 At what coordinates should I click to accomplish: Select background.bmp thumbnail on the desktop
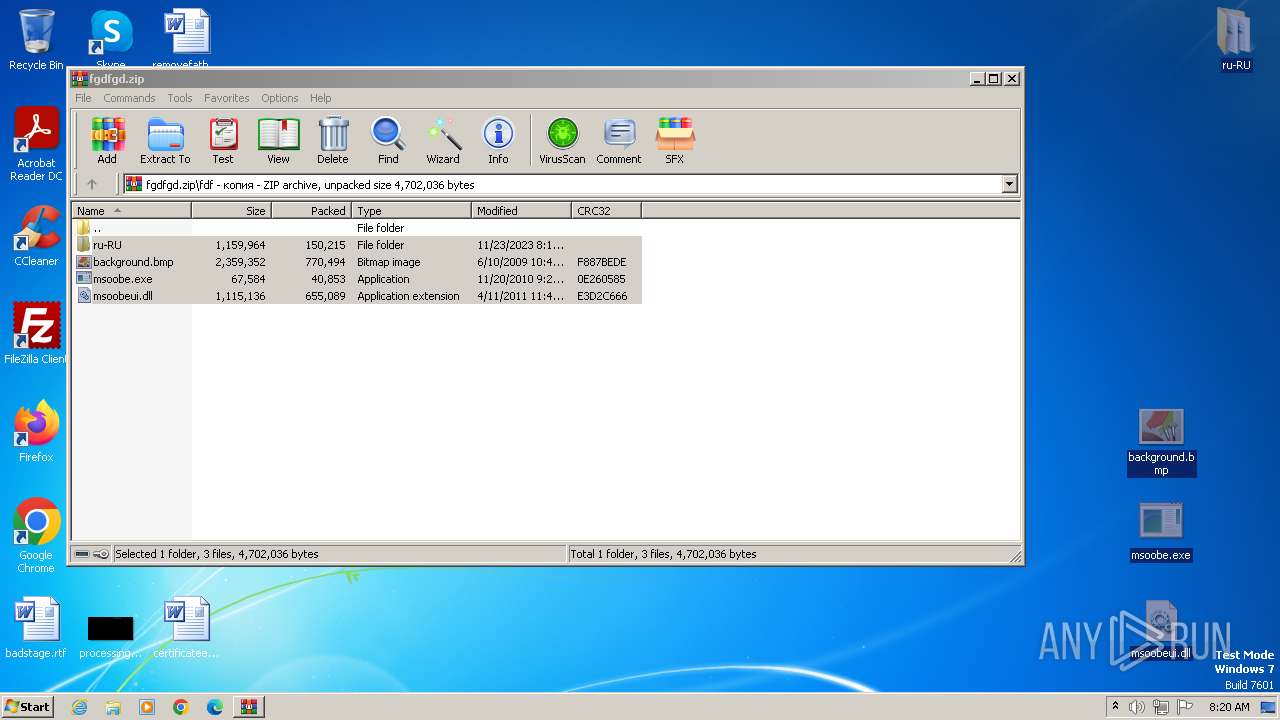click(1161, 442)
